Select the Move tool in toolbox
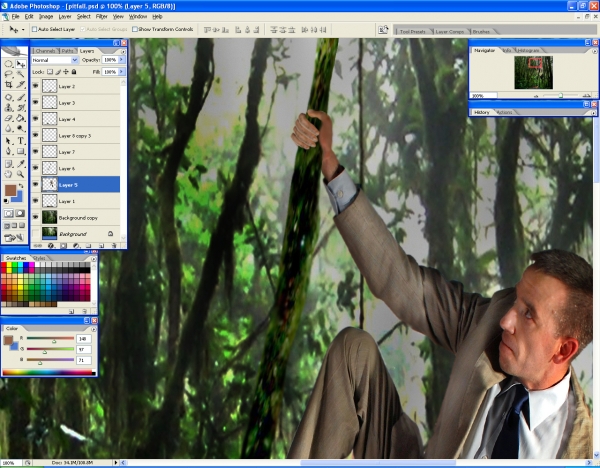The width and height of the screenshot is (600, 468). click(x=20, y=64)
